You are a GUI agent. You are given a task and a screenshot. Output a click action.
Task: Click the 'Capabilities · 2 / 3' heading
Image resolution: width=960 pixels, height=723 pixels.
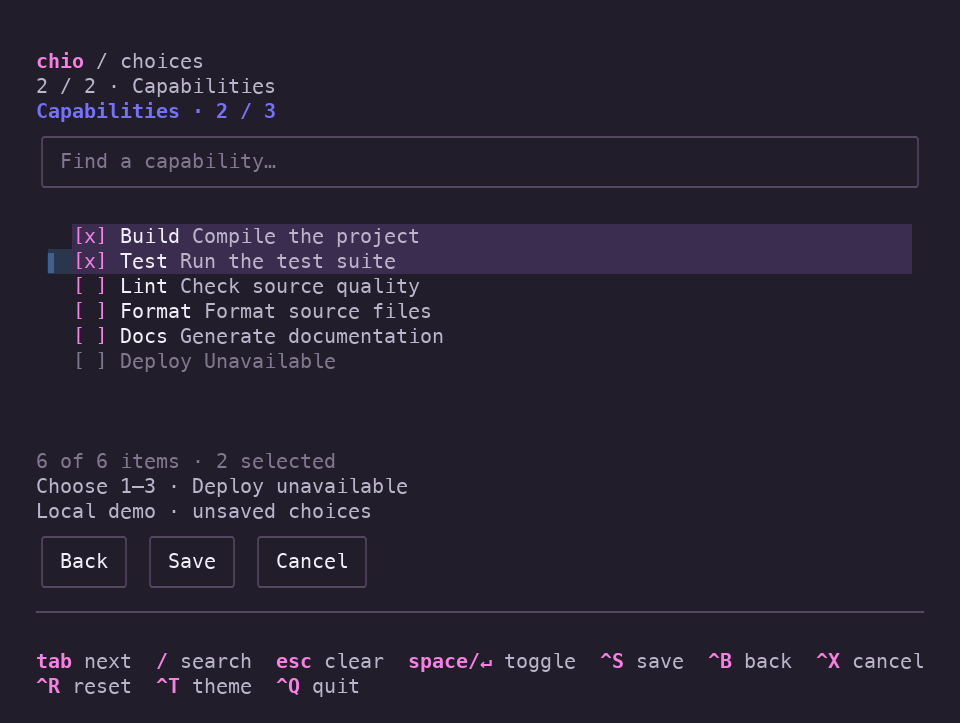click(x=156, y=111)
